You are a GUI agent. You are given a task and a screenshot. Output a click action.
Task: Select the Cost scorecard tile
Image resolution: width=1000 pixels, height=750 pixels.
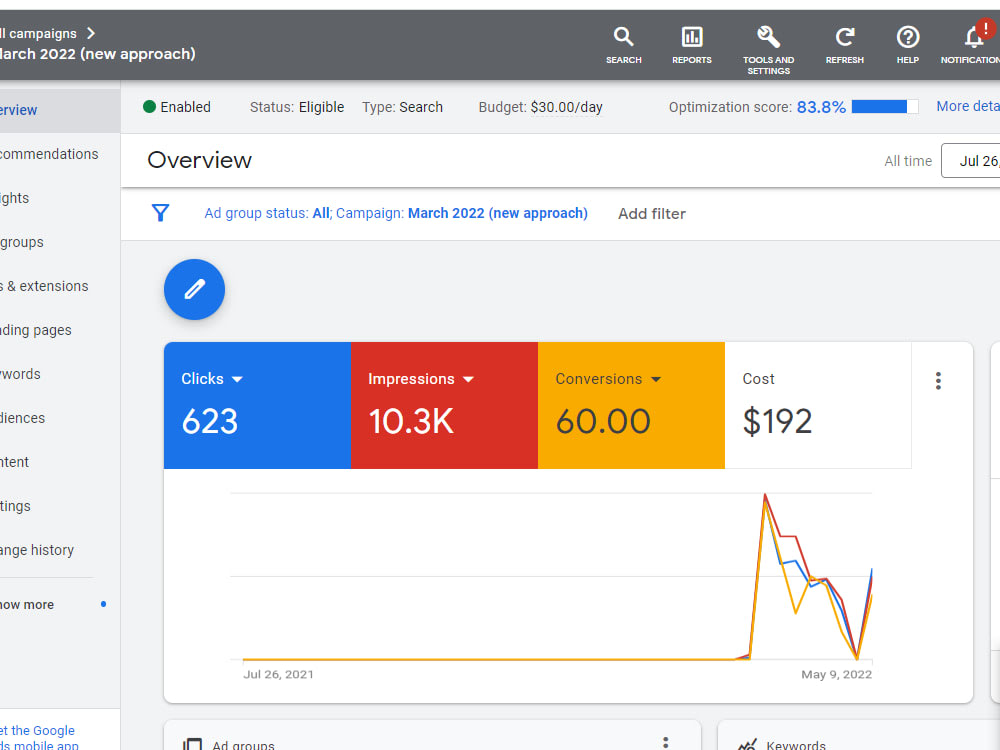coord(818,406)
